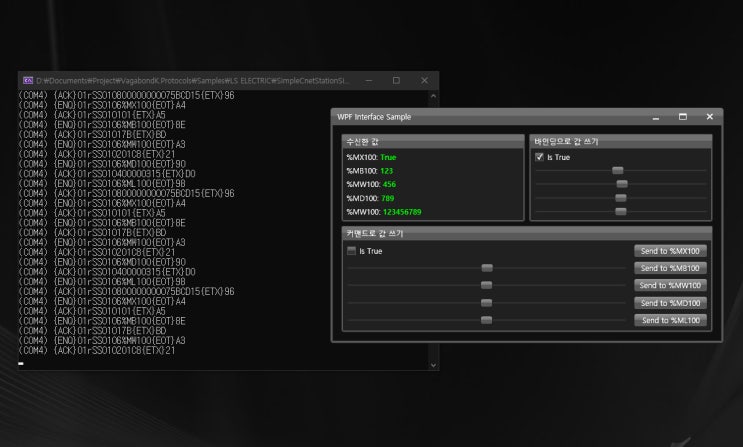Click the Send to %MB100 button
The image size is (743, 447).
point(670,268)
